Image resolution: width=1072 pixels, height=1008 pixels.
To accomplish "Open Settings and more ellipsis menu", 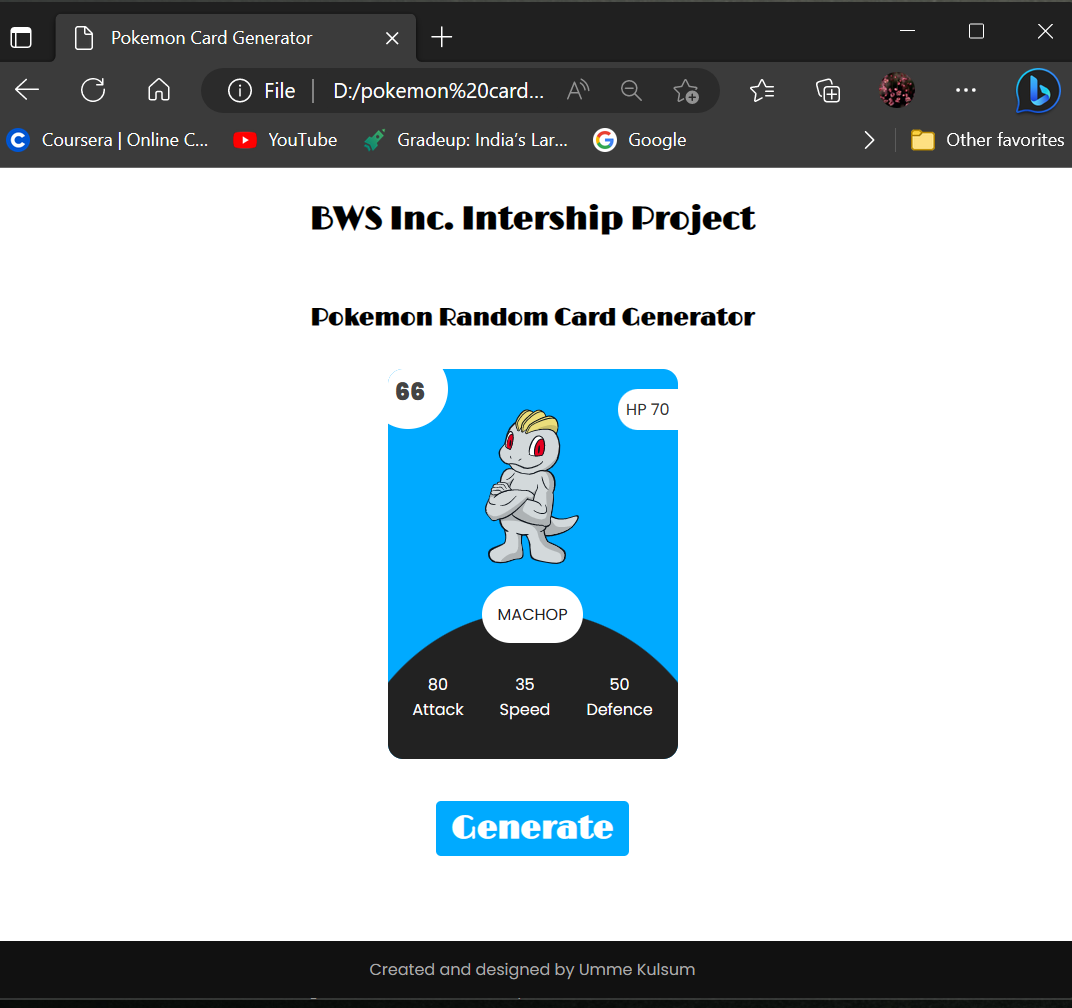I will [965, 90].
